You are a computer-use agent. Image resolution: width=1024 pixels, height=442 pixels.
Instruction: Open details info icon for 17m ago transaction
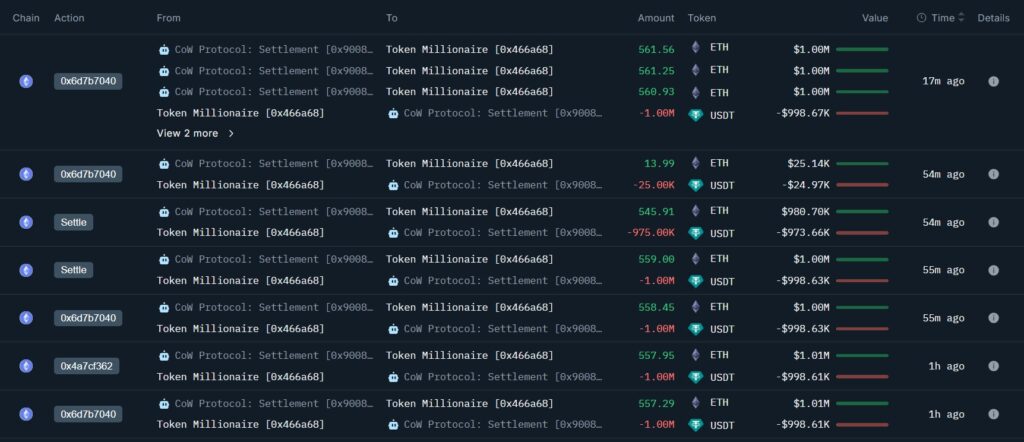click(x=993, y=82)
